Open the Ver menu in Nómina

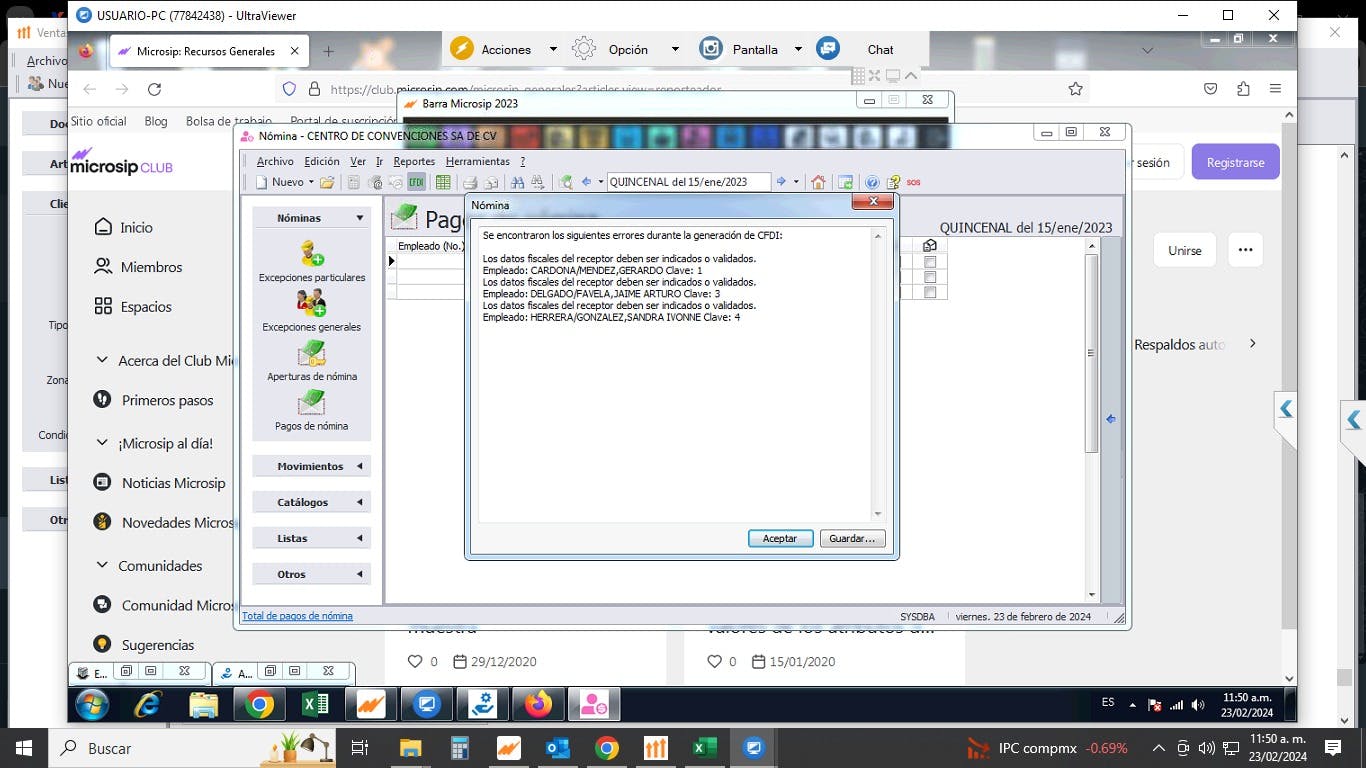tap(357, 161)
